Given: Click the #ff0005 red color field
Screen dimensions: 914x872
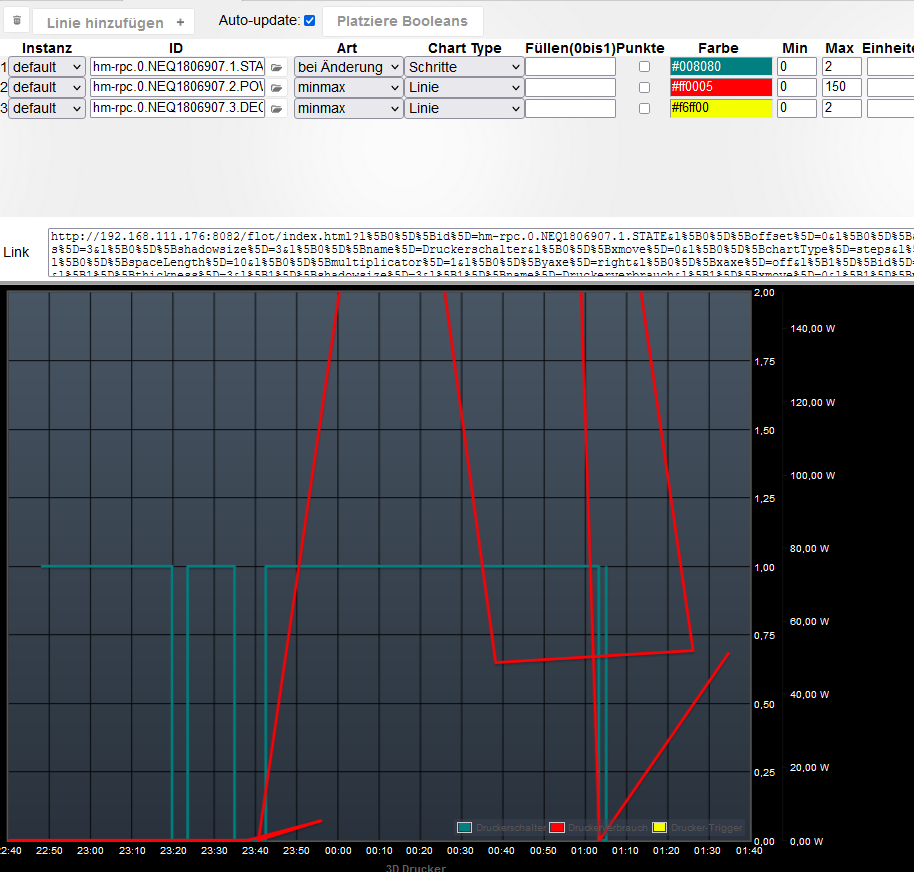Looking at the screenshot, I should tap(721, 87).
